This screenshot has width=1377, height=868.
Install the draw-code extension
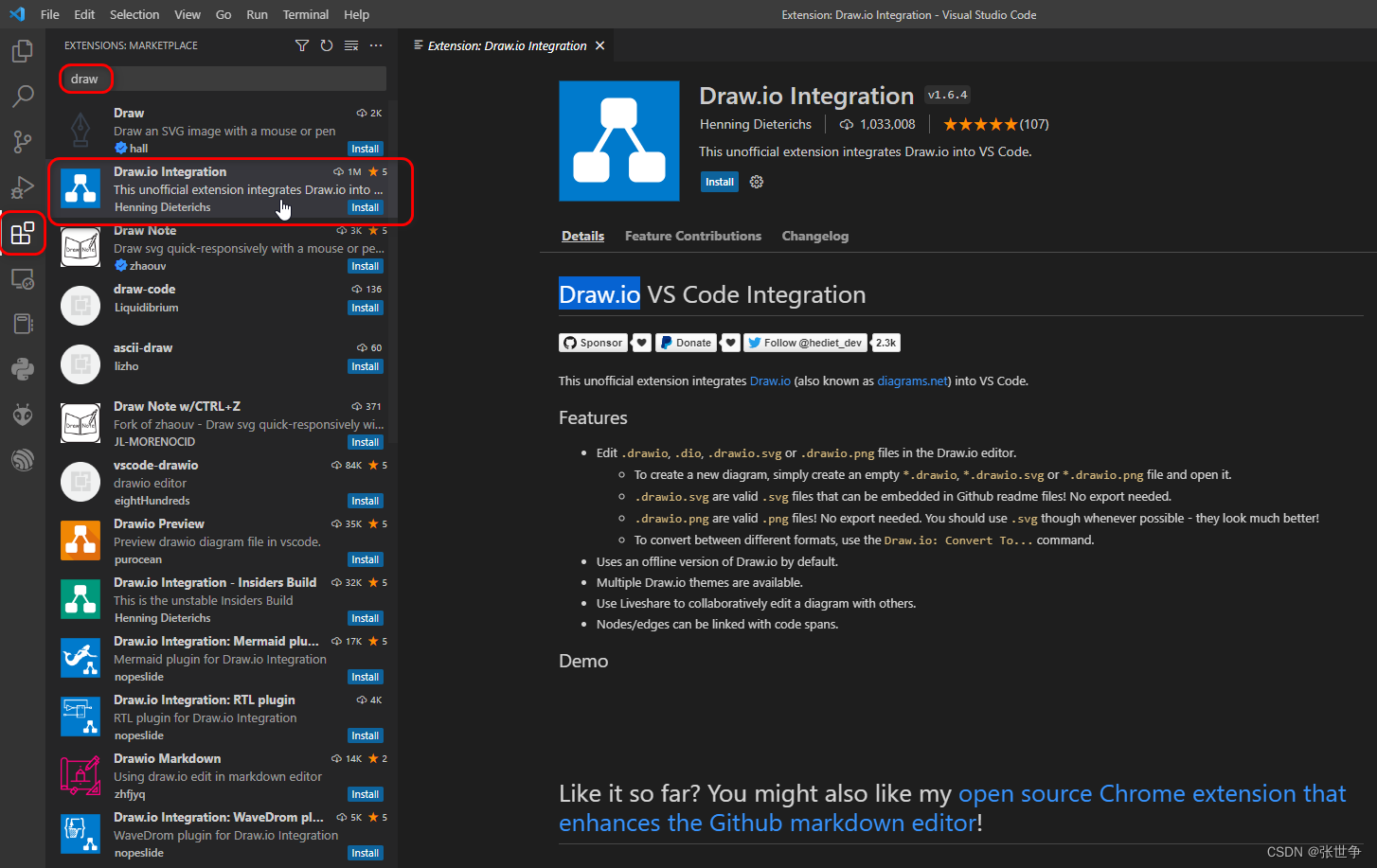[x=366, y=308]
